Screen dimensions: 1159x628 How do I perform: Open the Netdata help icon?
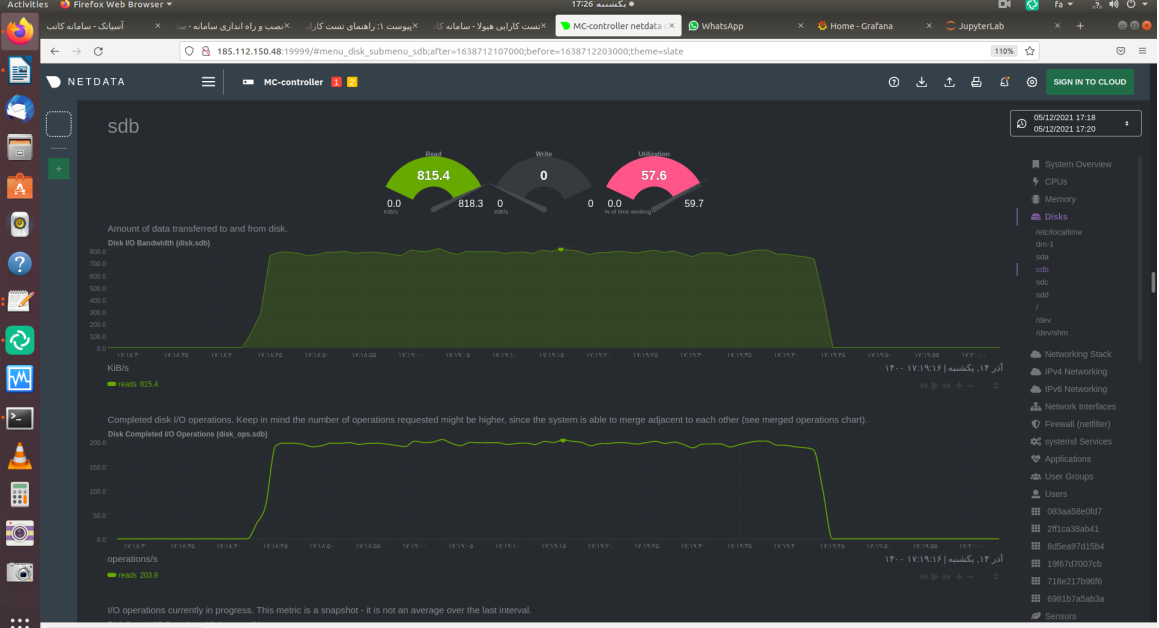(x=894, y=82)
